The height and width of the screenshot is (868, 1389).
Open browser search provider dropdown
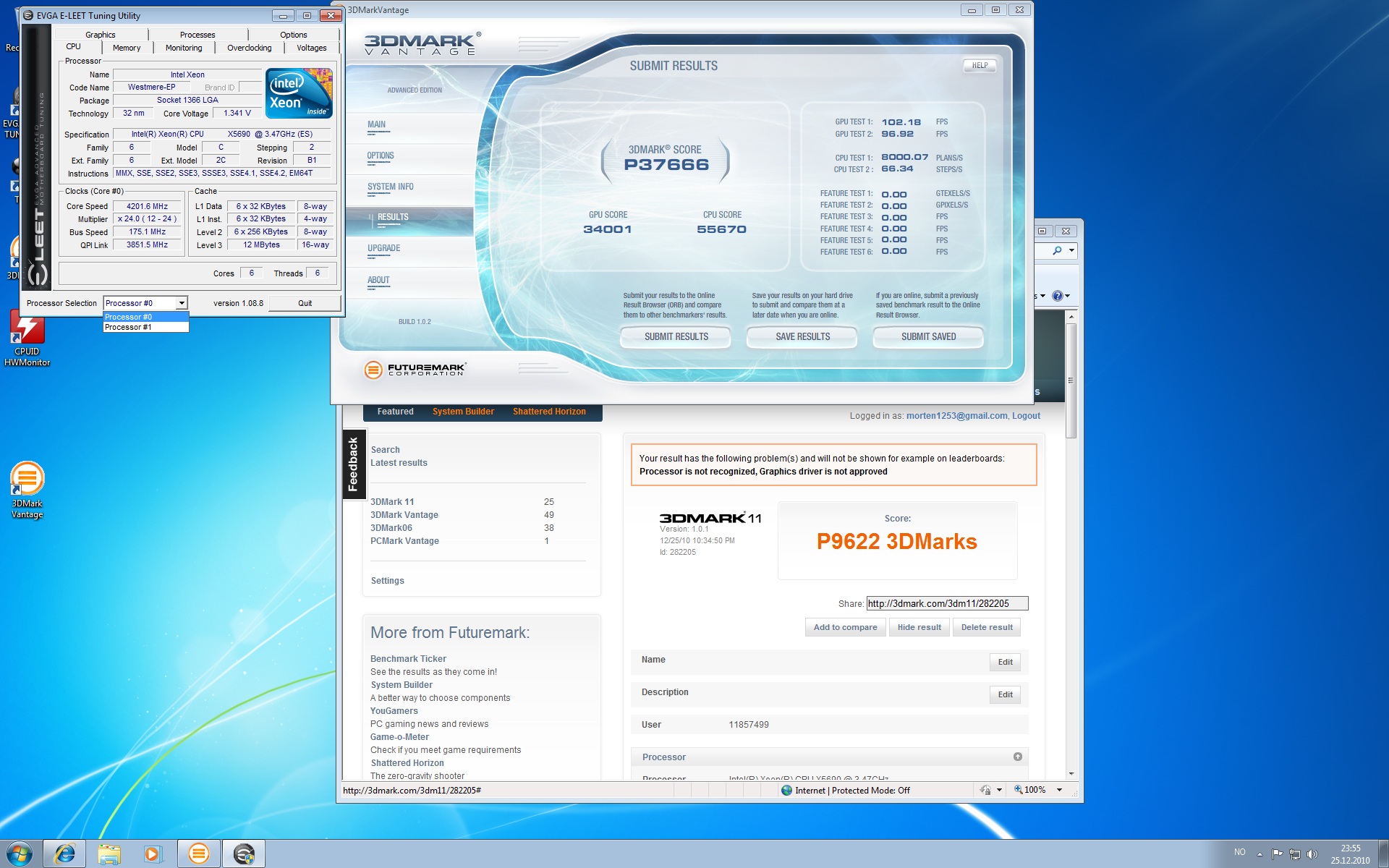tap(1071, 251)
